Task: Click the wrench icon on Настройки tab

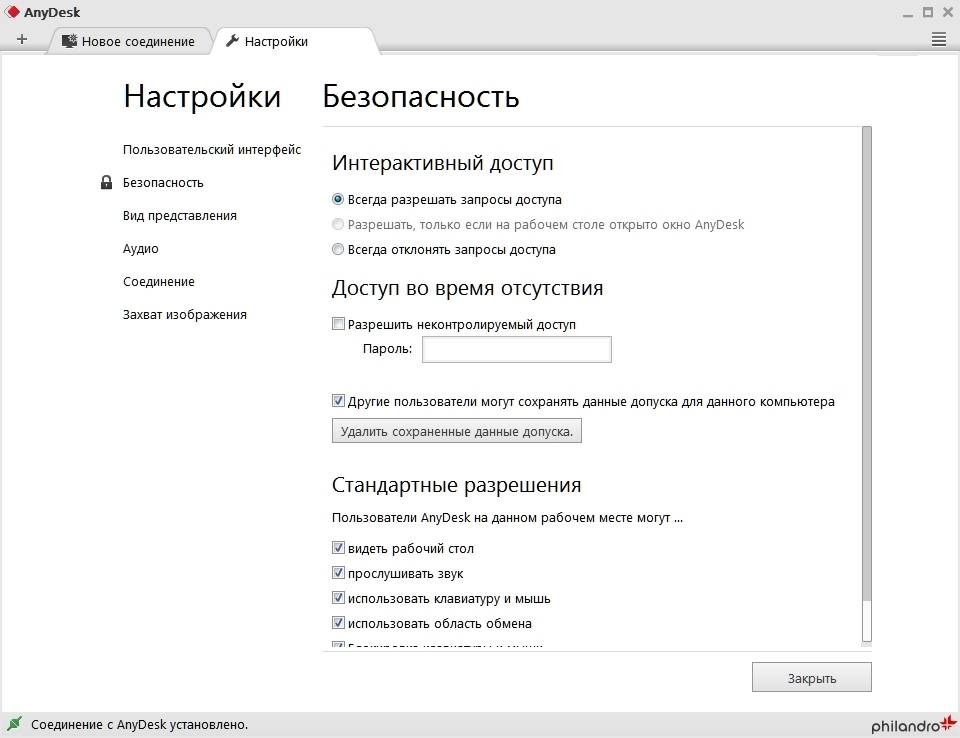Action: 232,41
